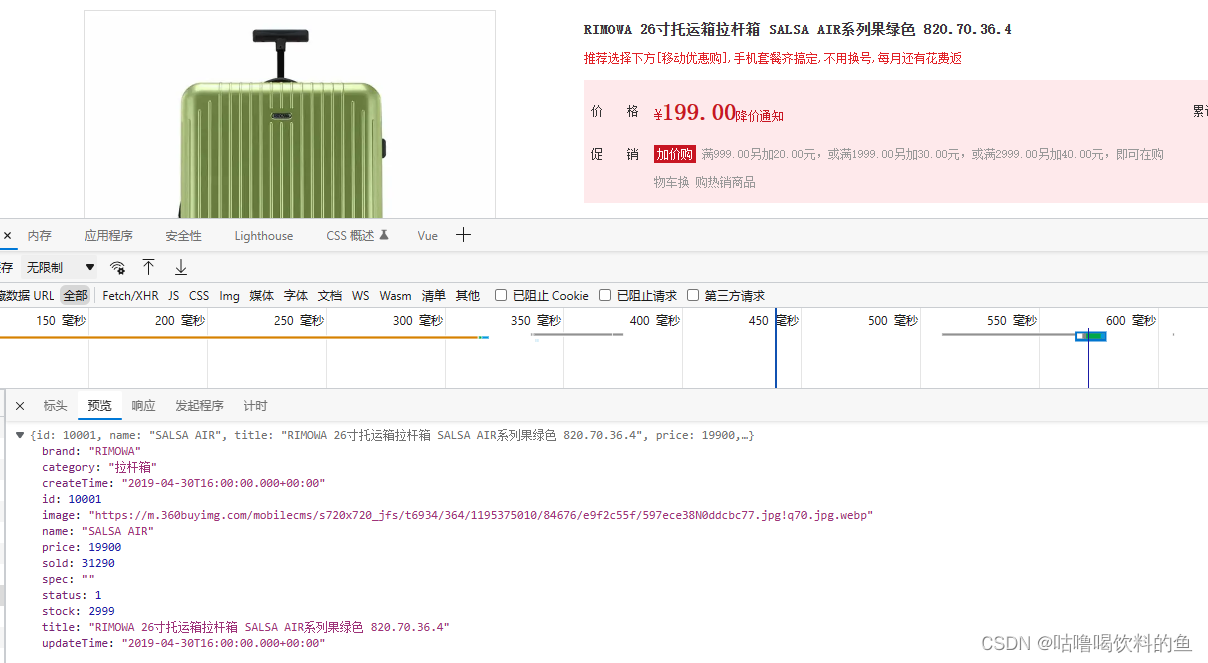The height and width of the screenshot is (663, 1208).
Task: Click the spec: "" JSON row
Action: (68, 579)
